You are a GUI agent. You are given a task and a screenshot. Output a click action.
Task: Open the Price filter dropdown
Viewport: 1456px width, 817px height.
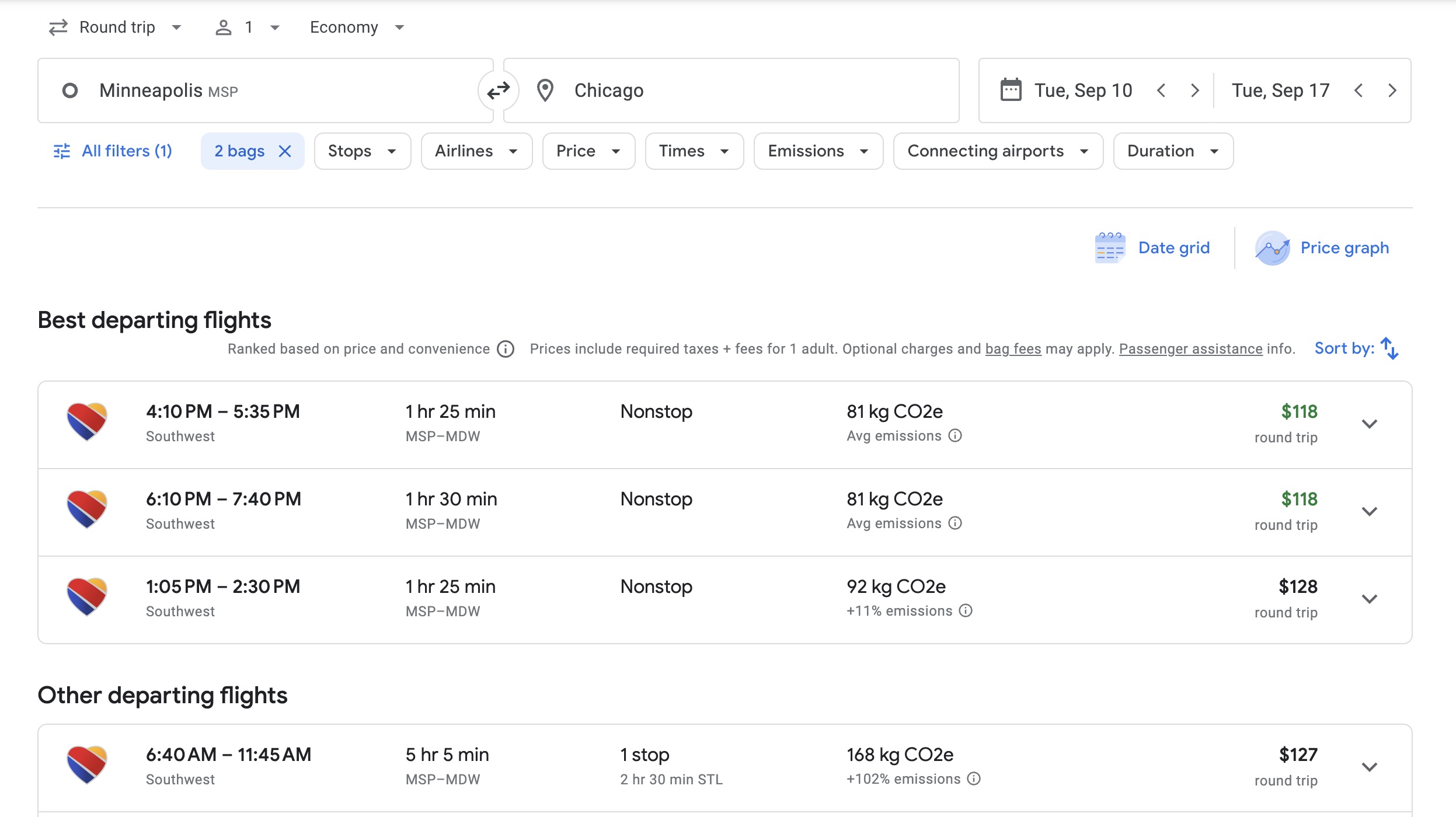click(588, 151)
